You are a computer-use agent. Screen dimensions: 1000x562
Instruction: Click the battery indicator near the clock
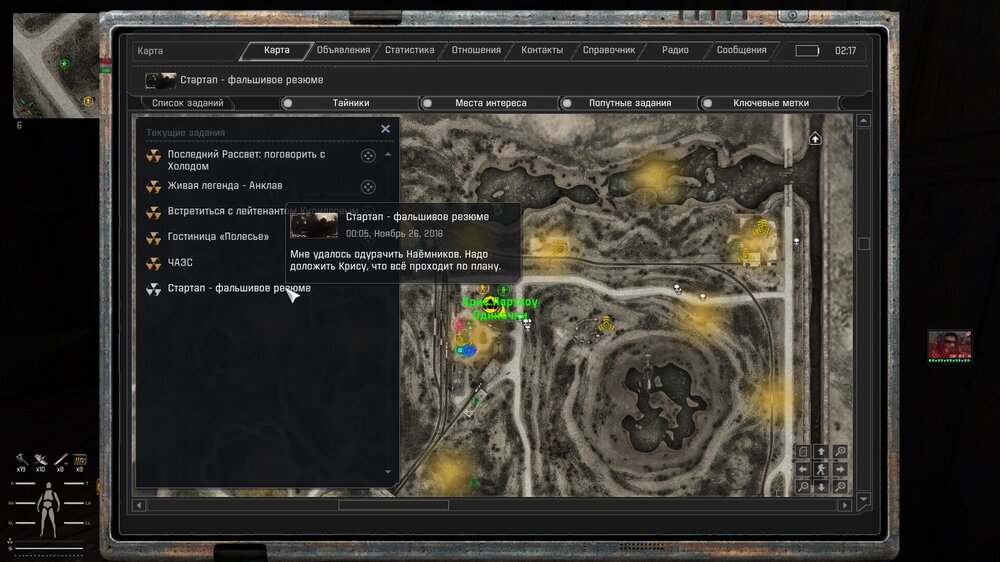[x=807, y=50]
